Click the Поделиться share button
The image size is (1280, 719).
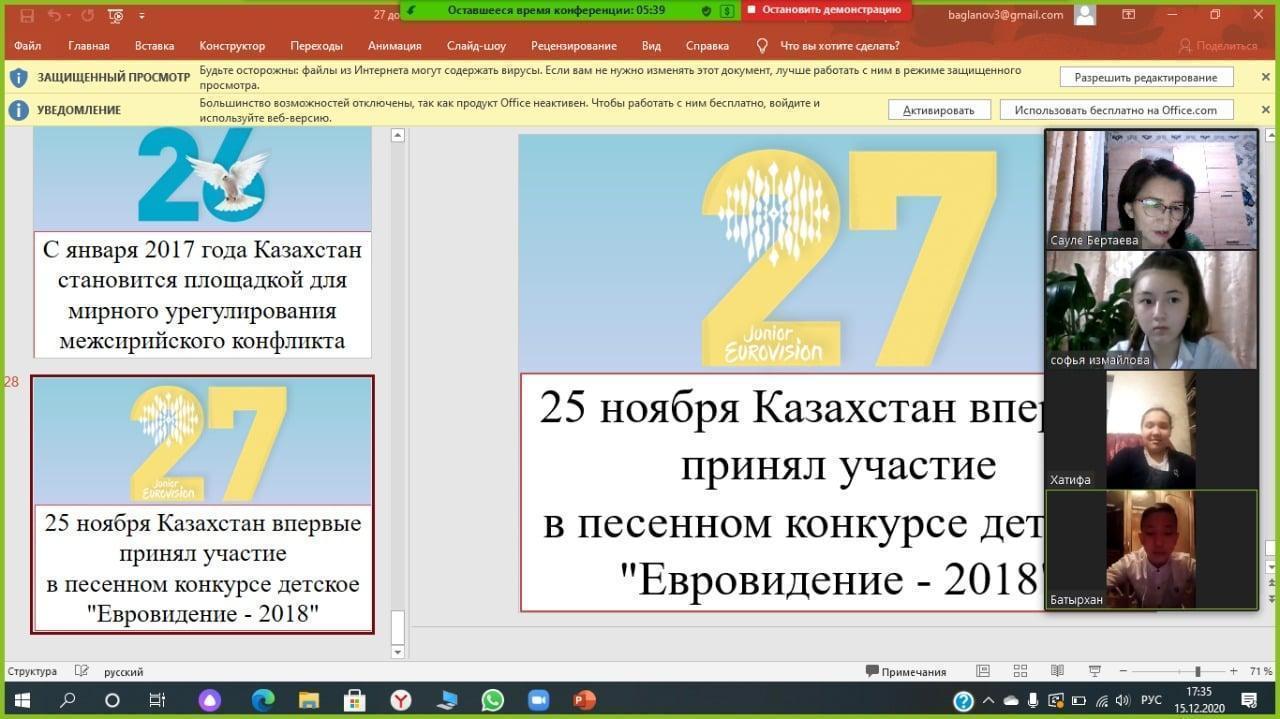pyautogui.click(x=1217, y=46)
